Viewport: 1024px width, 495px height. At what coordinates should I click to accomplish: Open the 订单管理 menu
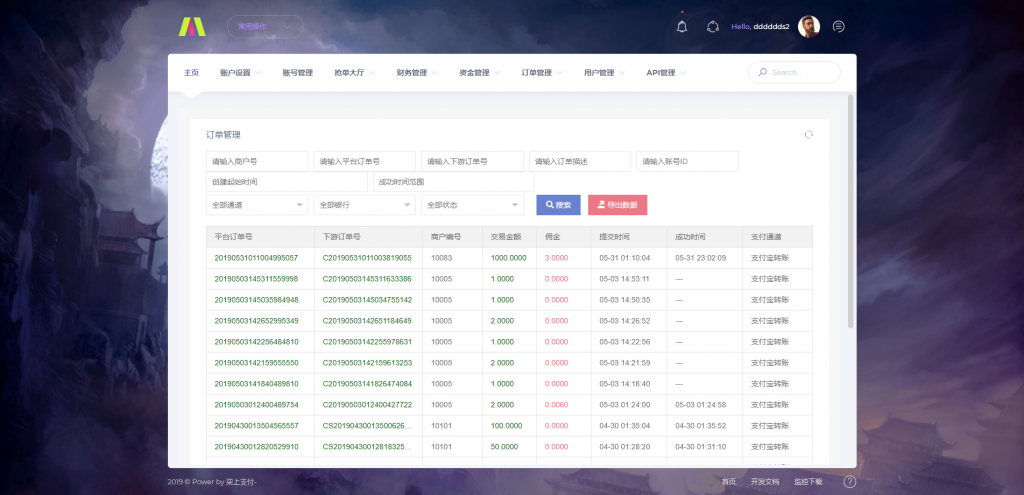pyautogui.click(x=541, y=73)
